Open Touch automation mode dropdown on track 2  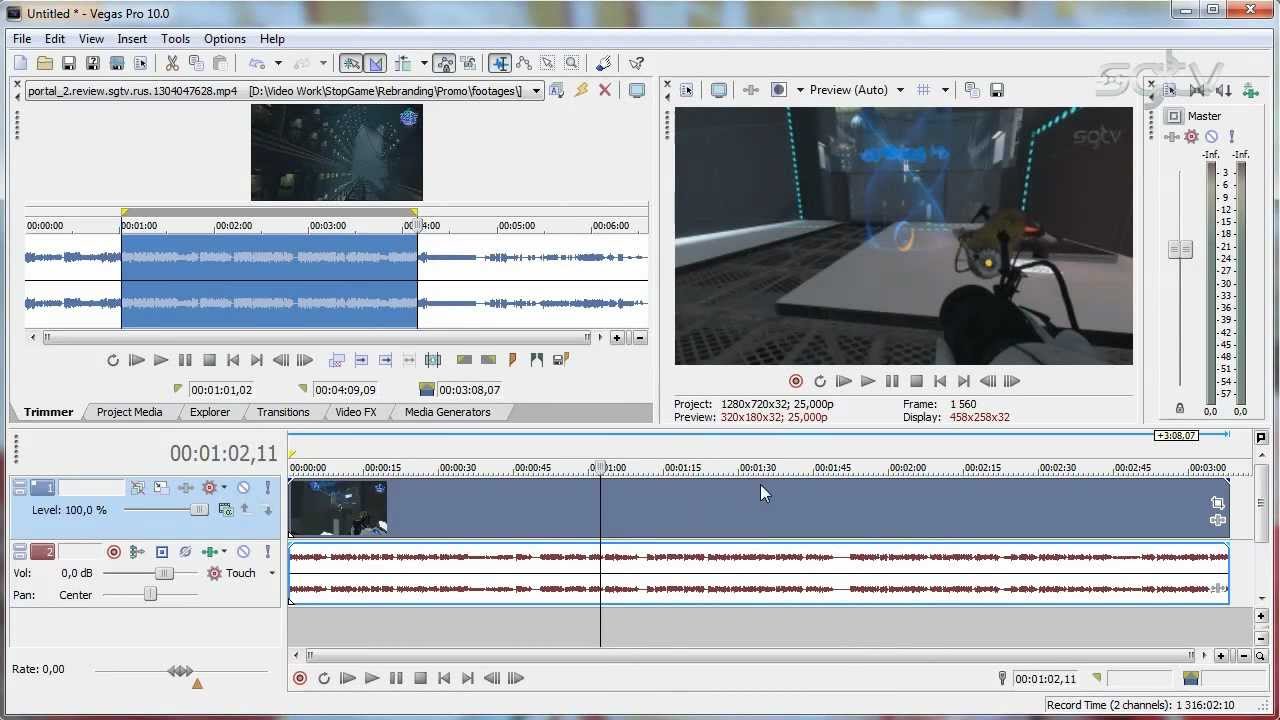coord(271,573)
